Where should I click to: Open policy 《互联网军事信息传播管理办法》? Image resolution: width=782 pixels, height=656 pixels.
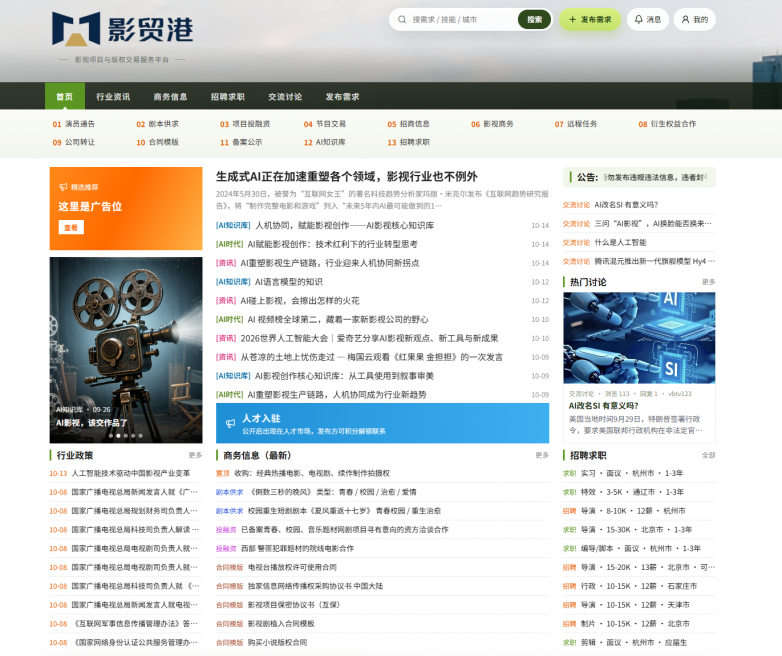tap(136, 624)
